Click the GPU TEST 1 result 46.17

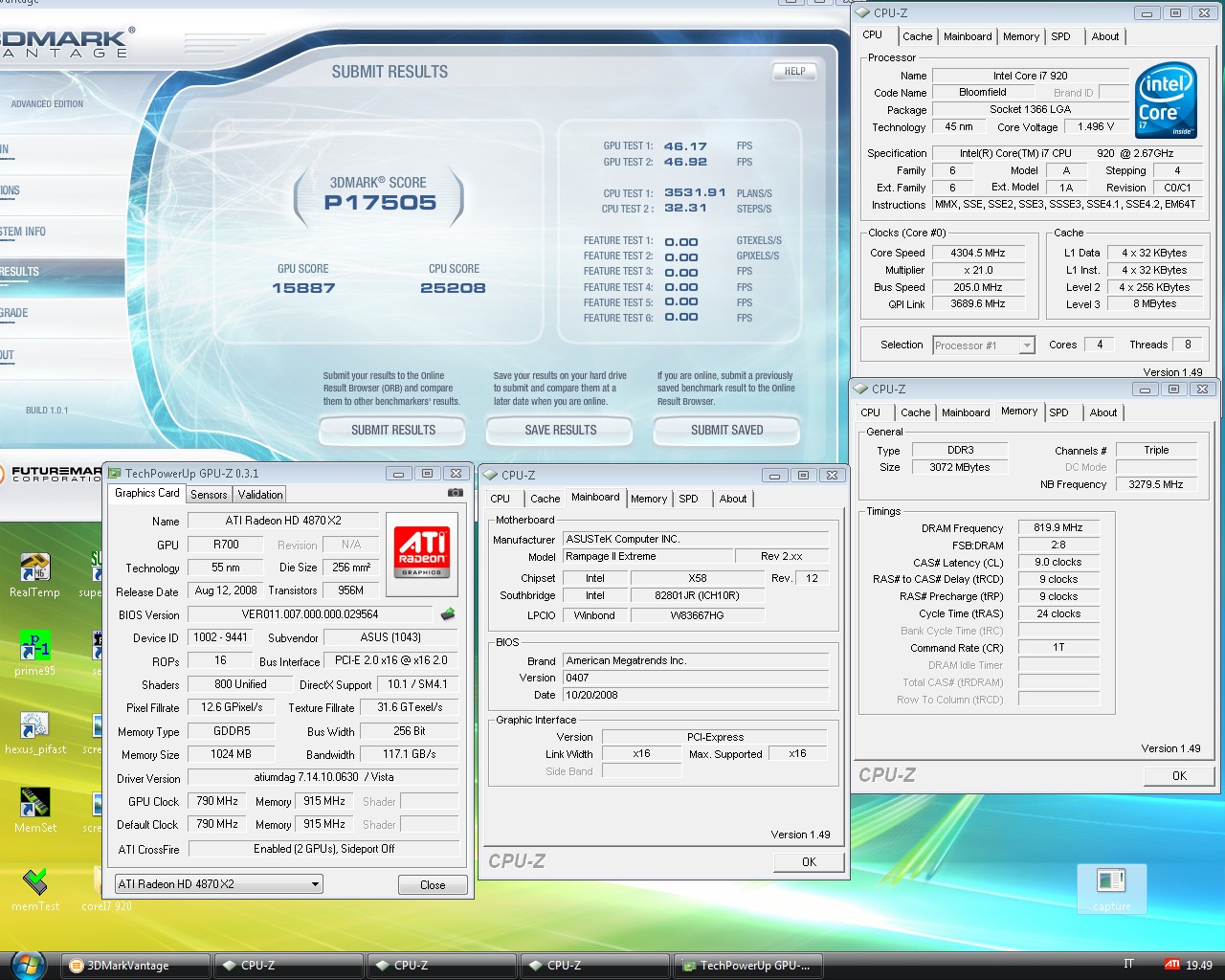(685, 146)
